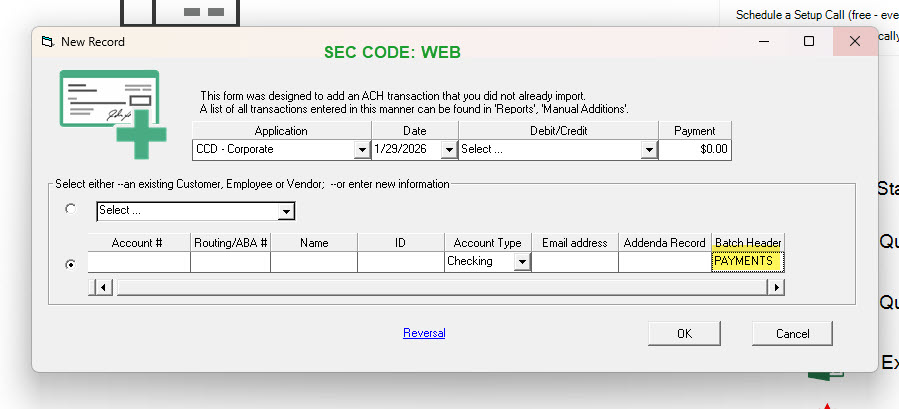Close the New Record window

click(x=855, y=41)
